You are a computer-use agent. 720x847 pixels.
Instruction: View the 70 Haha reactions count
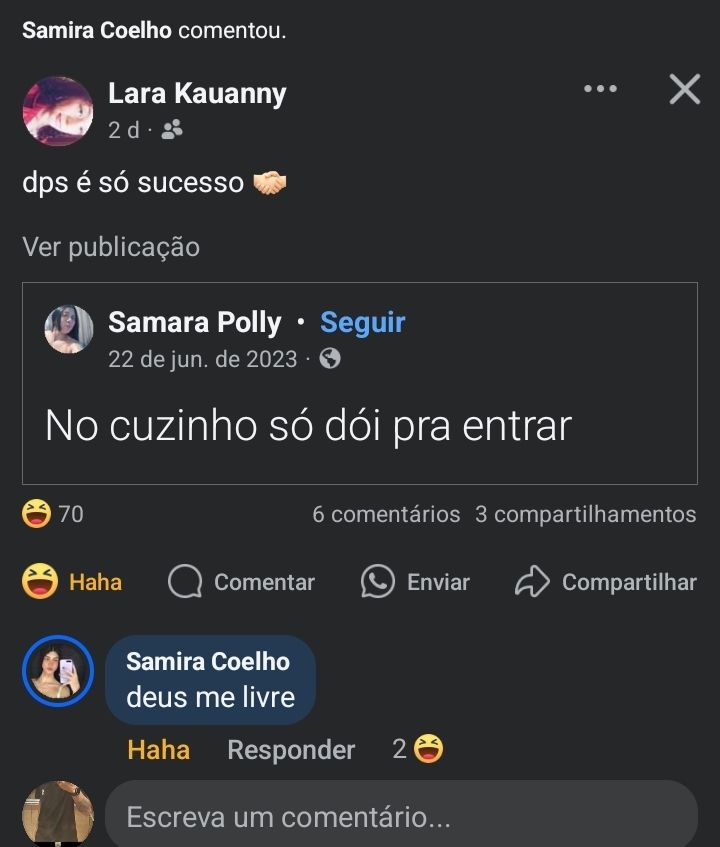[x=53, y=514]
